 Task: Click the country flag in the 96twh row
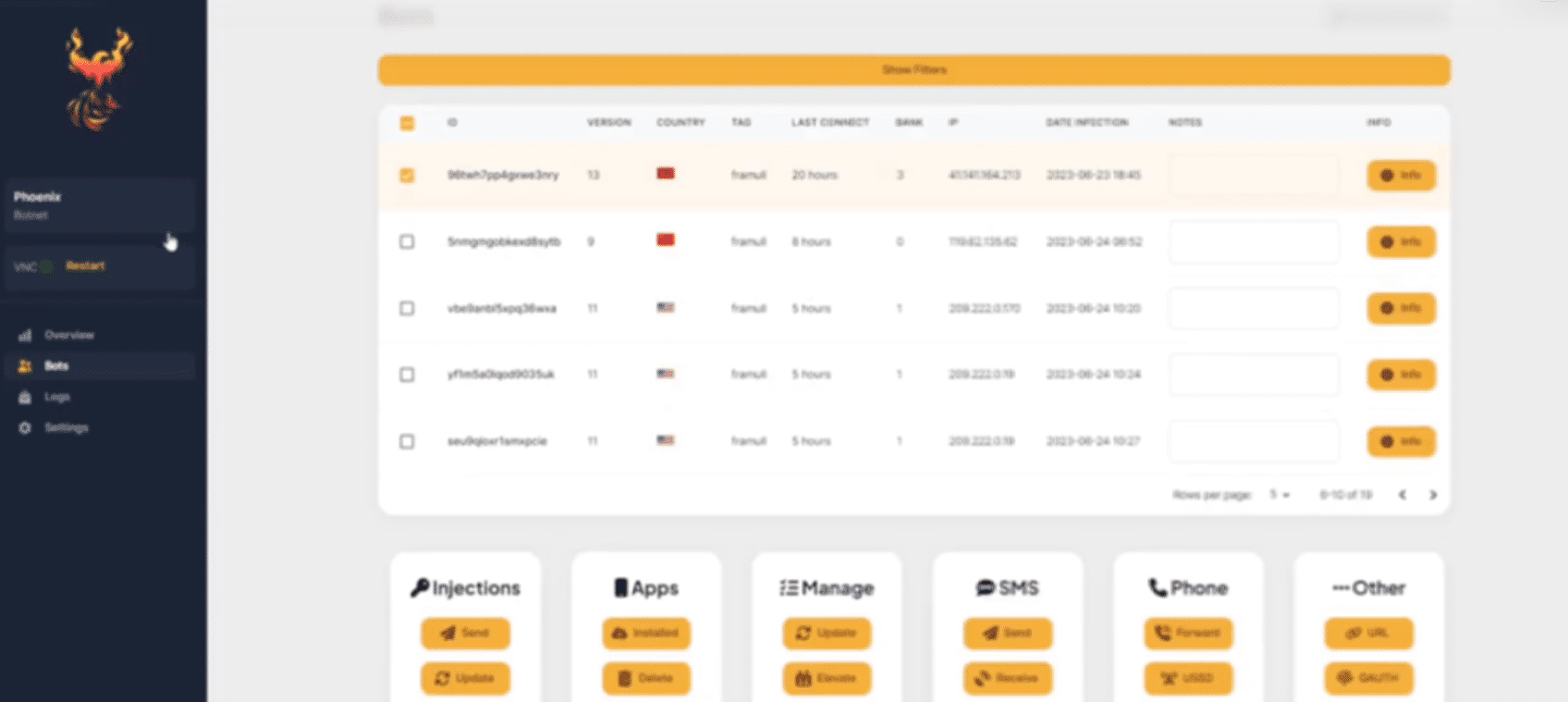pyautogui.click(x=666, y=174)
